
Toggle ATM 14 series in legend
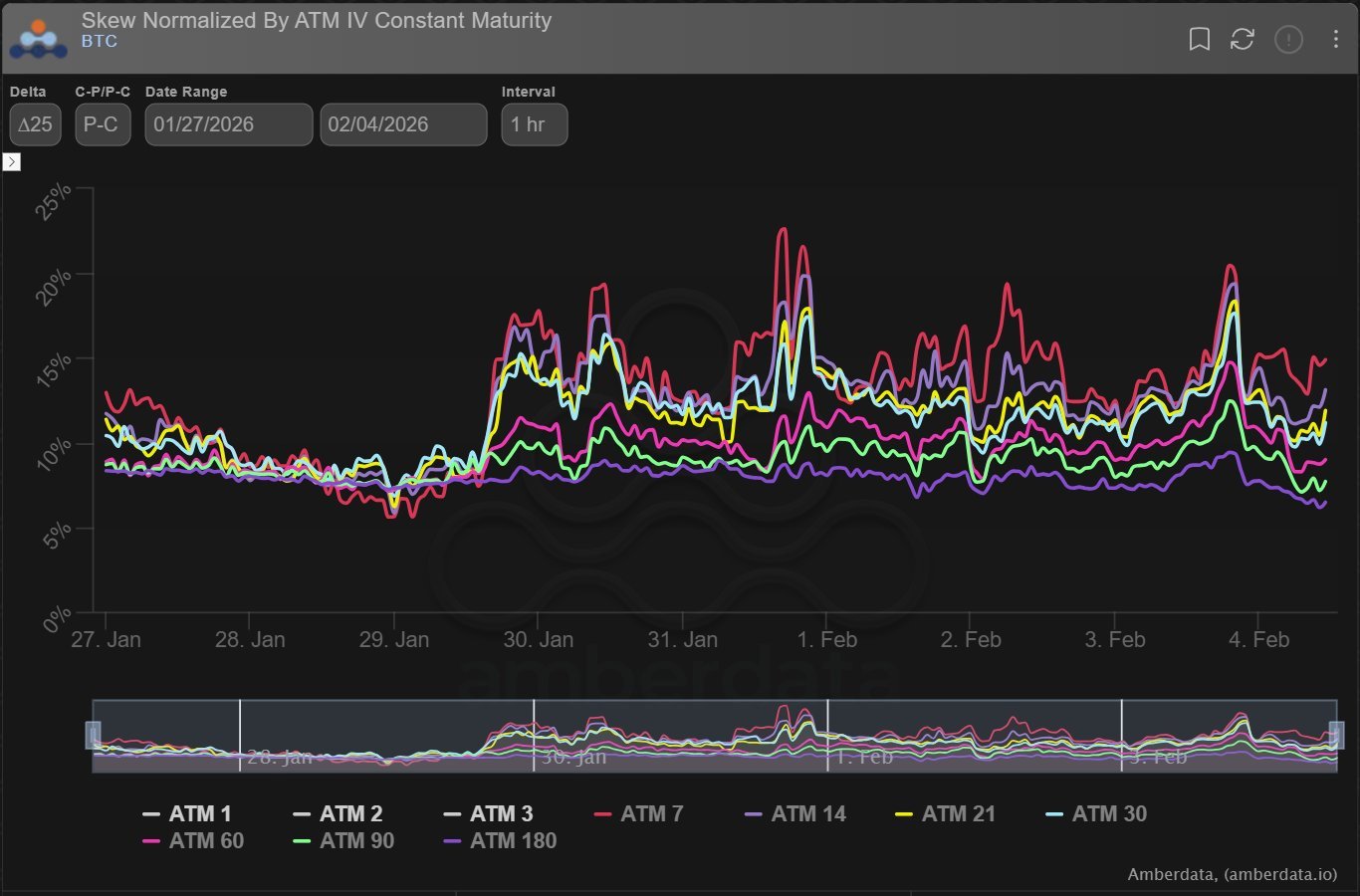(807, 814)
